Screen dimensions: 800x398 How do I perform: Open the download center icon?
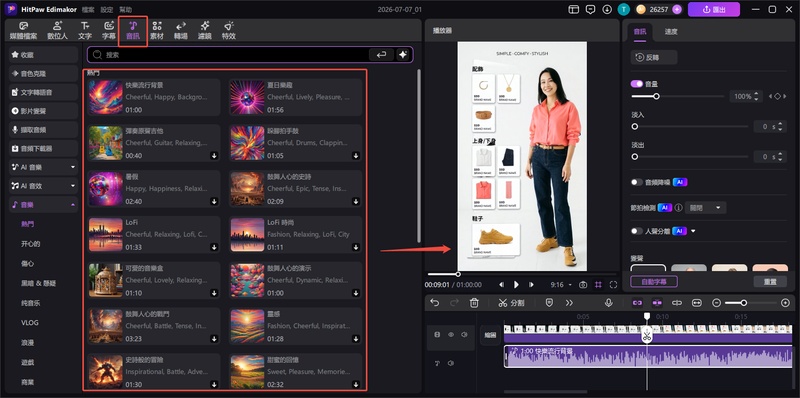[607, 9]
